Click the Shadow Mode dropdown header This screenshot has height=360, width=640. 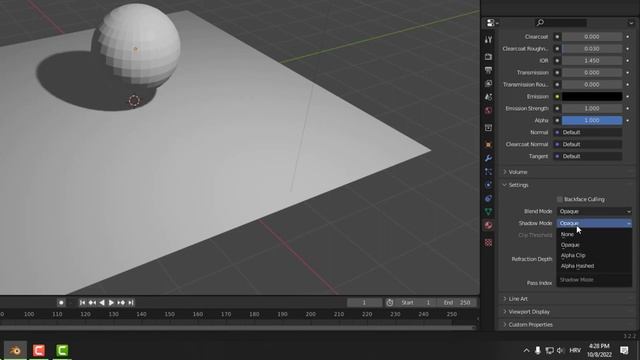[x=594, y=223]
